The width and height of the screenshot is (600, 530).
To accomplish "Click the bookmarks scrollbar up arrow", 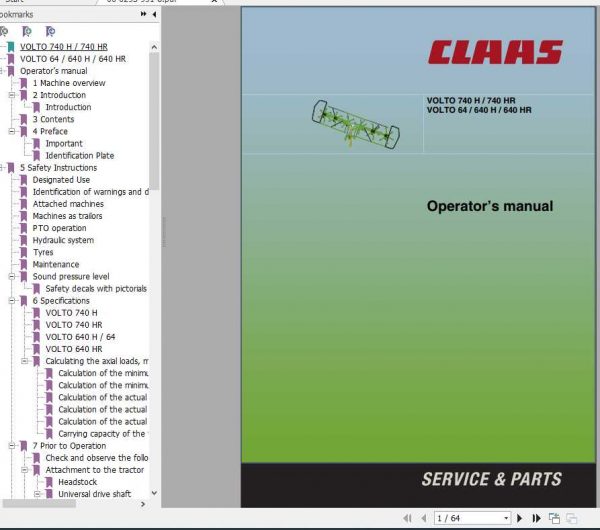I will click(154, 47).
